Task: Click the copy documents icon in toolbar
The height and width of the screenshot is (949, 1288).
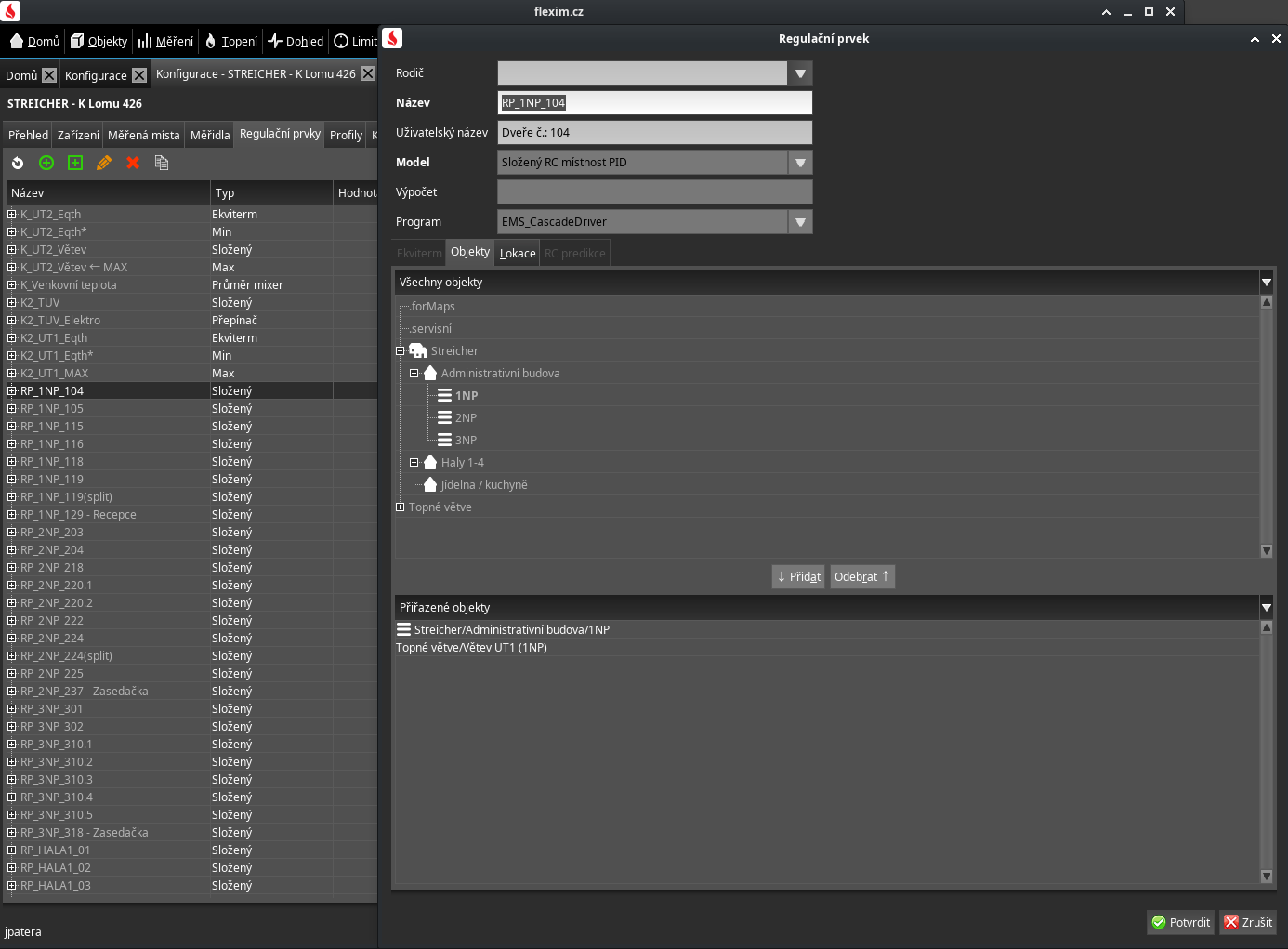Action: coord(162,163)
